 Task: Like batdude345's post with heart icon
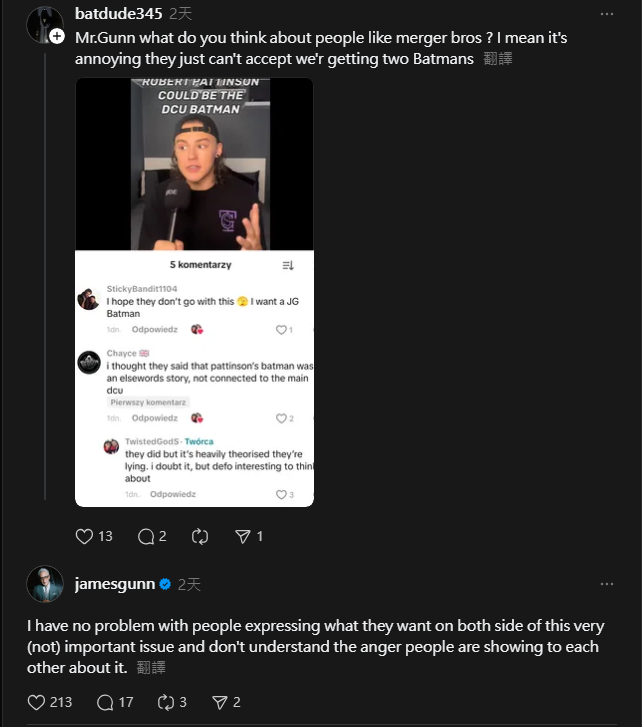click(x=85, y=537)
